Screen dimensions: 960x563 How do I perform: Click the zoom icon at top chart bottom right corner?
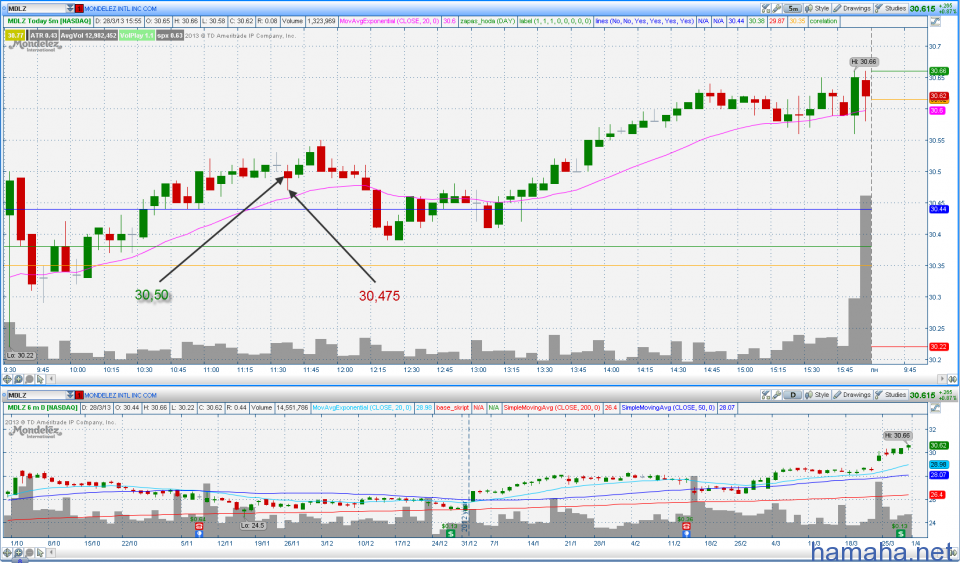tap(953, 379)
